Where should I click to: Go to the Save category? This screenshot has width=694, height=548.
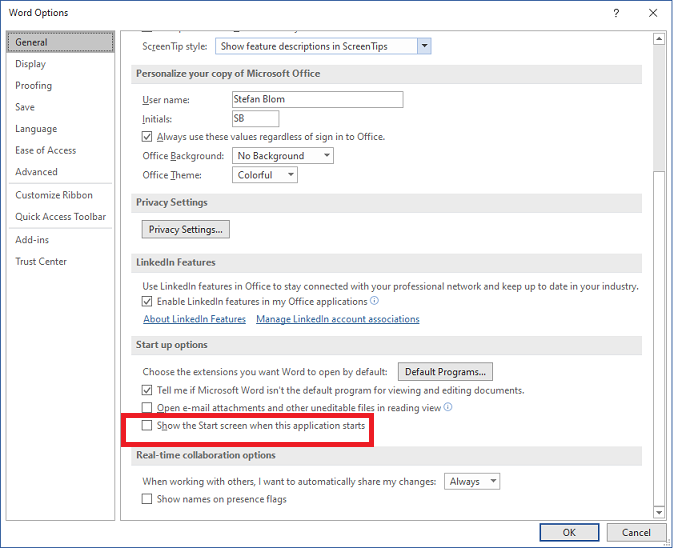coord(60,107)
